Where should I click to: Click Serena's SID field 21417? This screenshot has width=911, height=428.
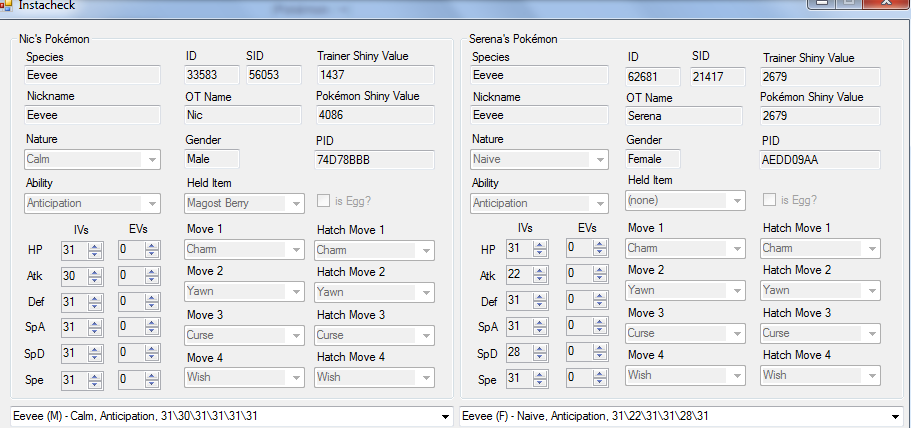[718, 76]
